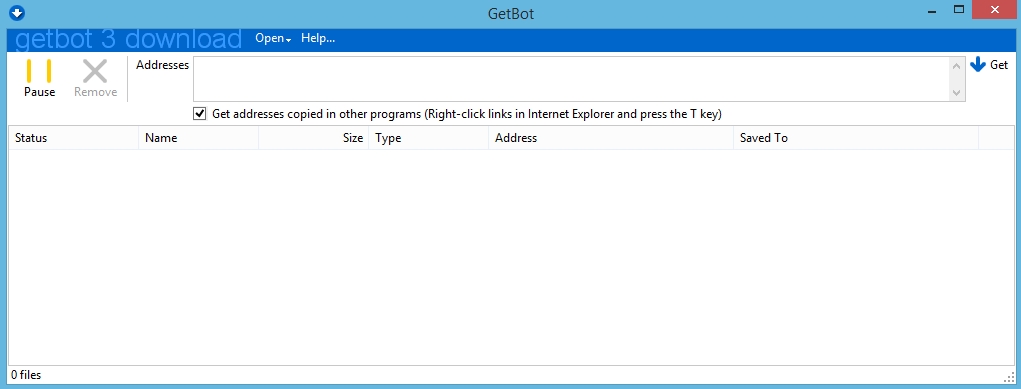This screenshot has height=389, width=1021.
Task: Toggle Get addresses copied in other programs checkbox
Action: (x=200, y=114)
